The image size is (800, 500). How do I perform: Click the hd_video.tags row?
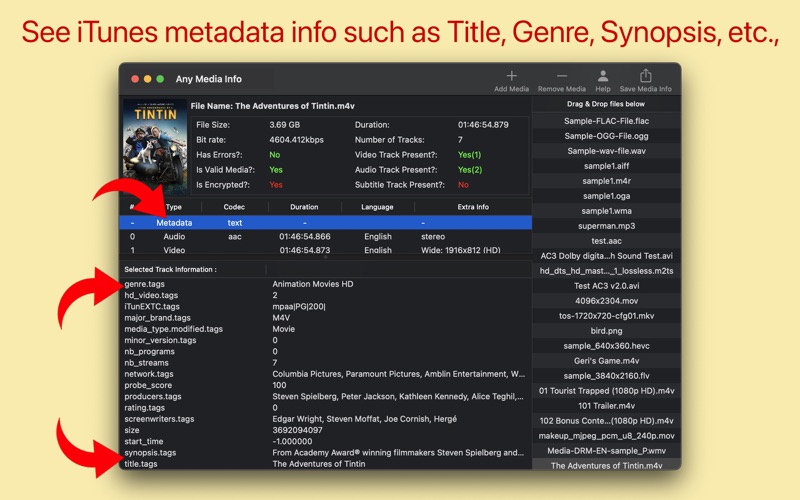(x=326, y=295)
